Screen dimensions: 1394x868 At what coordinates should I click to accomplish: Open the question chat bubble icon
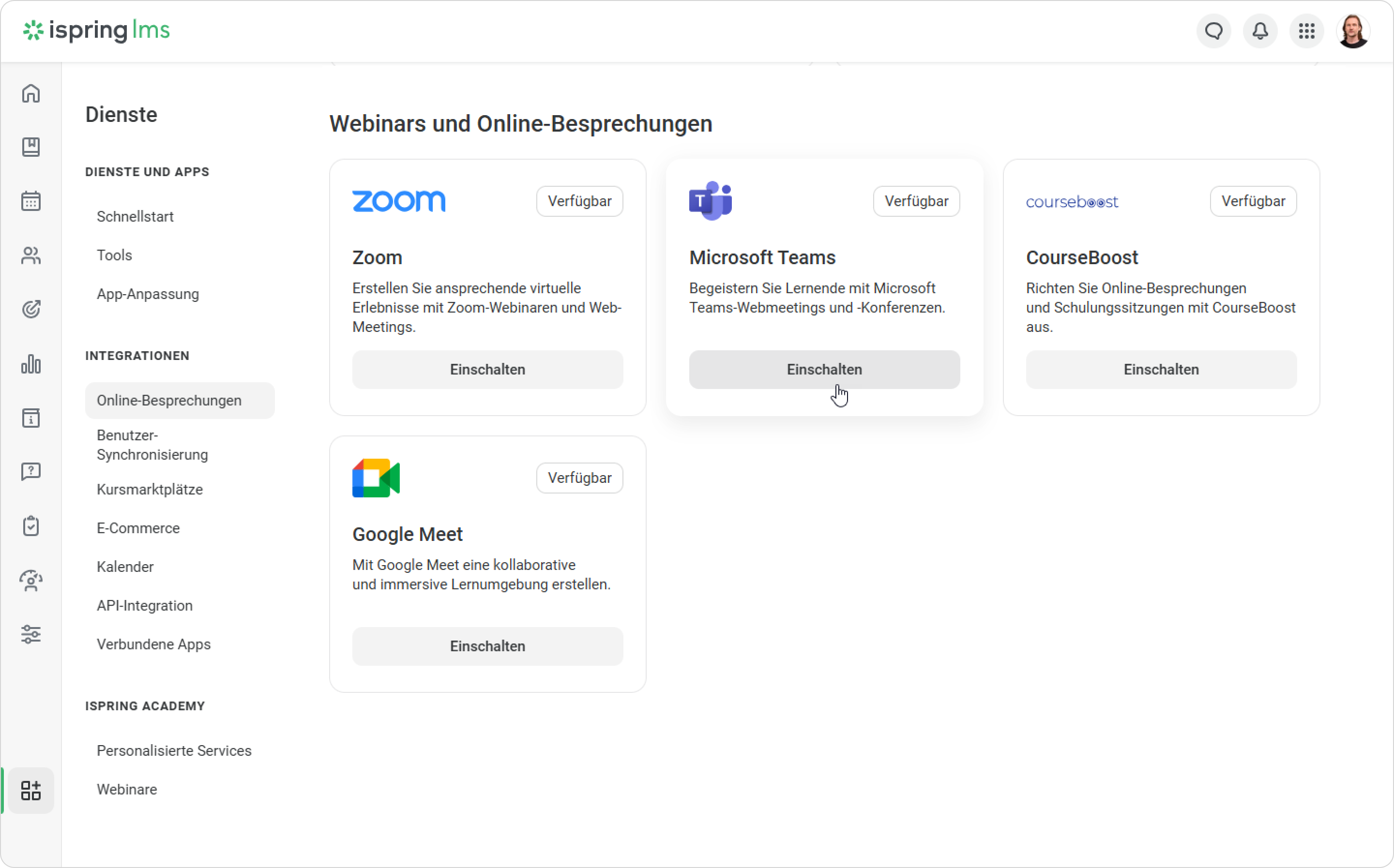tap(31, 472)
